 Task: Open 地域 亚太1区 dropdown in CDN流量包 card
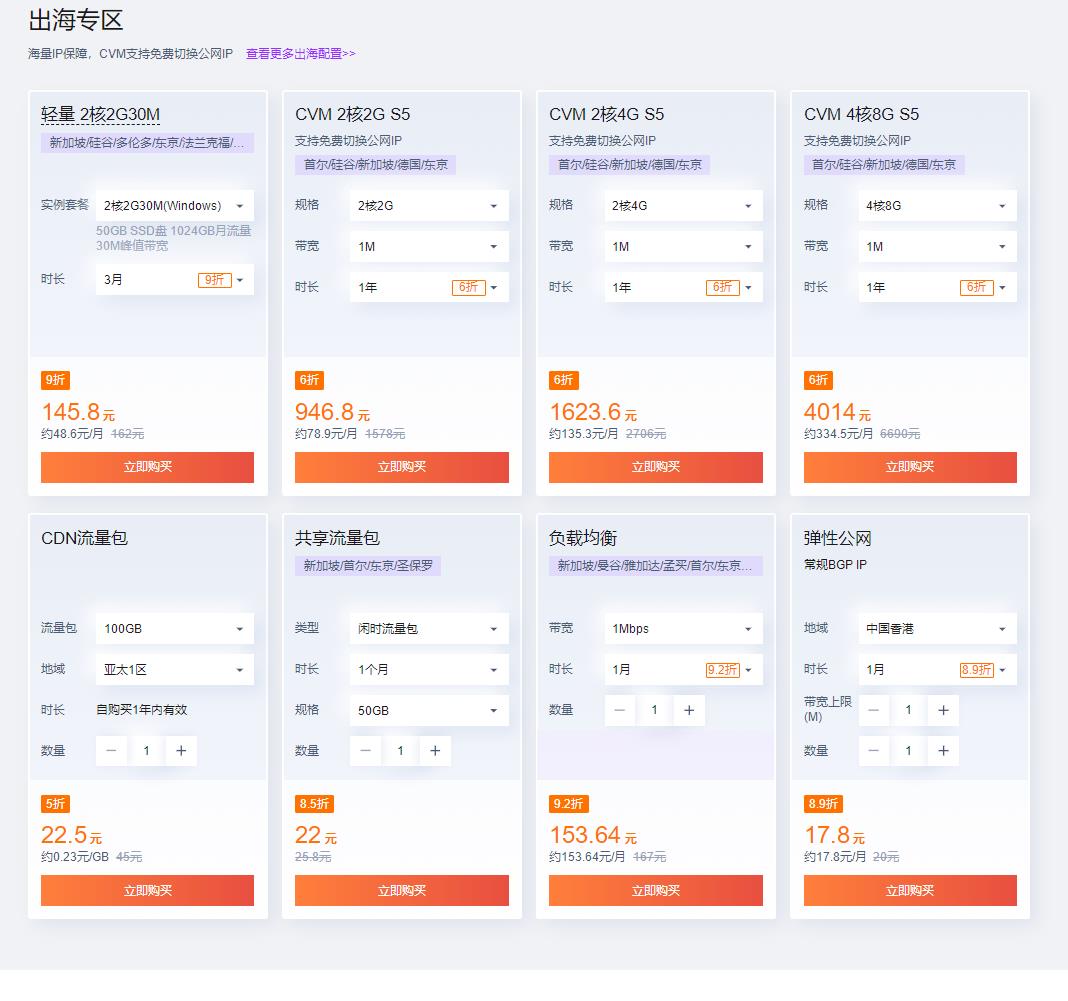pyautogui.click(x=174, y=669)
